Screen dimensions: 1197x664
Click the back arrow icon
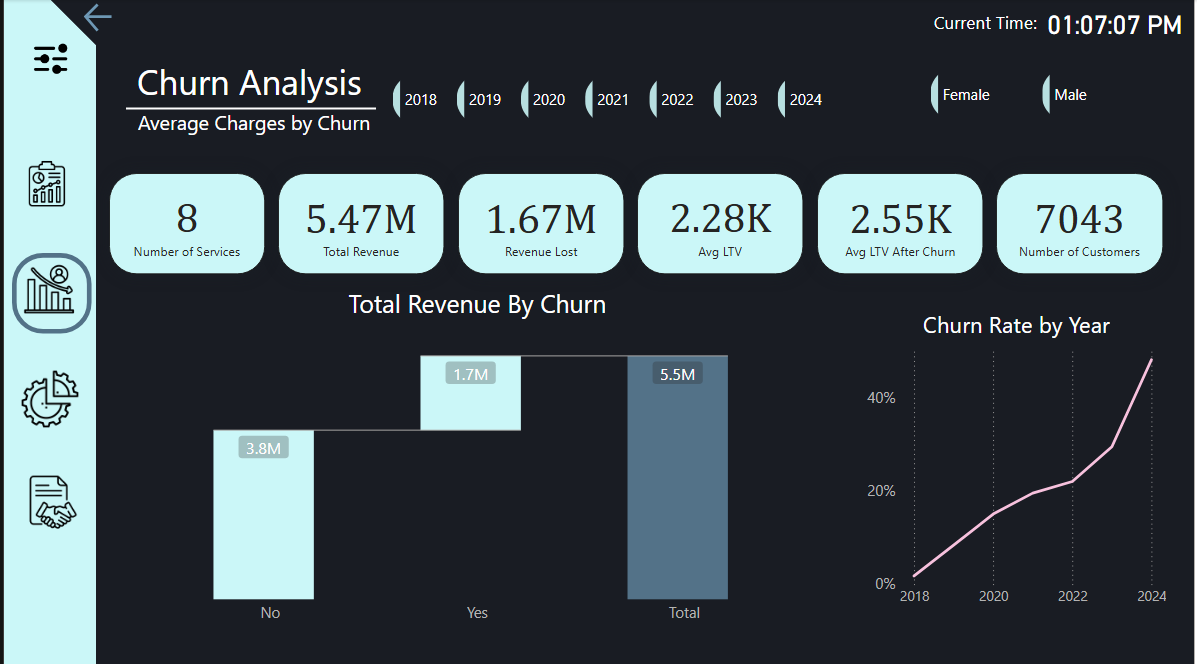(x=97, y=17)
